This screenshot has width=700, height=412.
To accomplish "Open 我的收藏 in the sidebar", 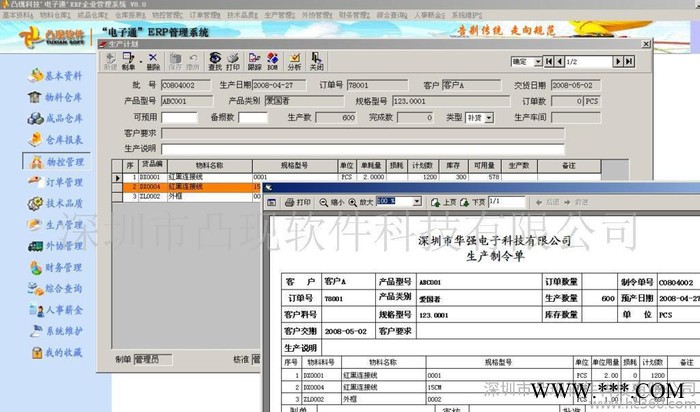I will pyautogui.click(x=55, y=353).
